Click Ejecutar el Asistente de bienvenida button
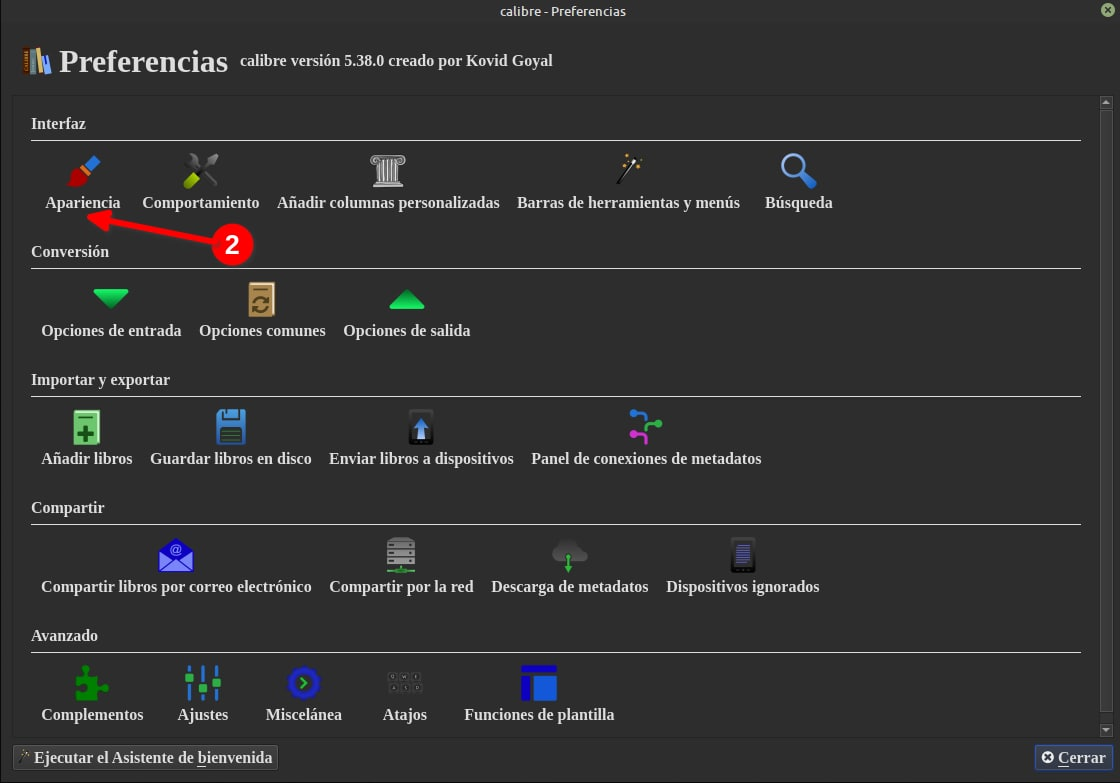This screenshot has width=1120, height=783. (x=145, y=757)
